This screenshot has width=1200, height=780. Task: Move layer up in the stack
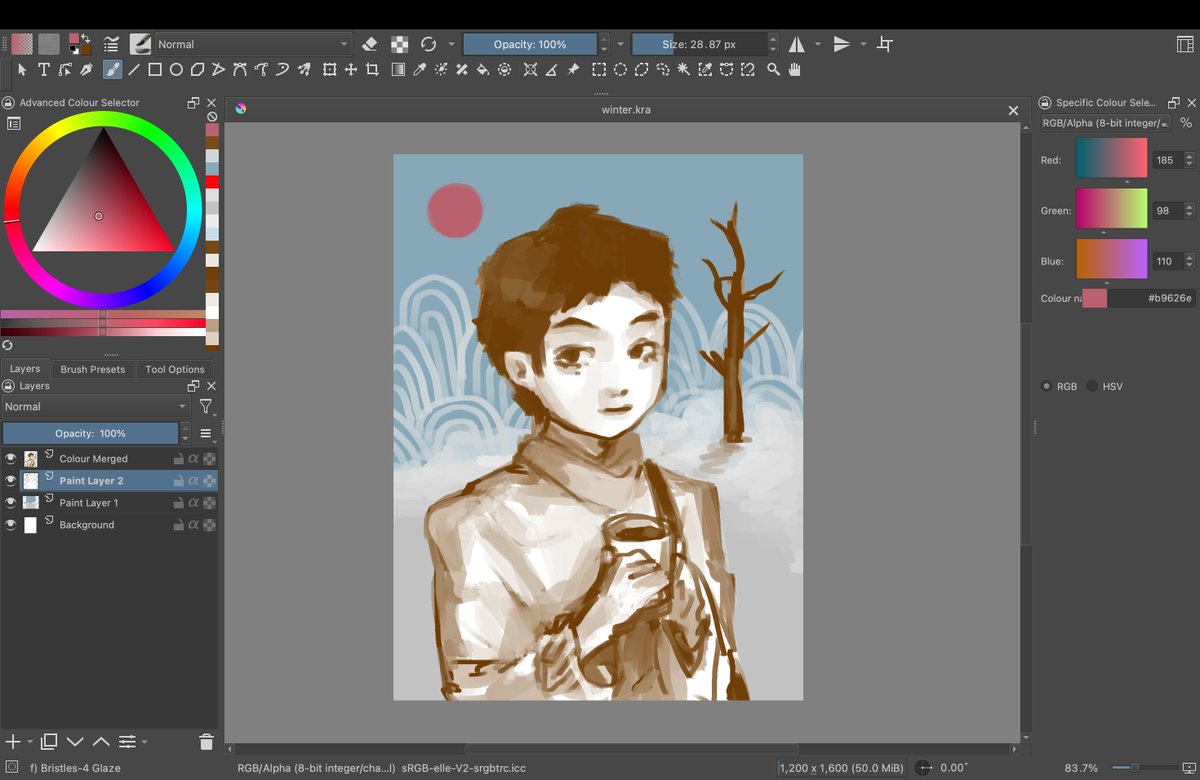tap(101, 742)
